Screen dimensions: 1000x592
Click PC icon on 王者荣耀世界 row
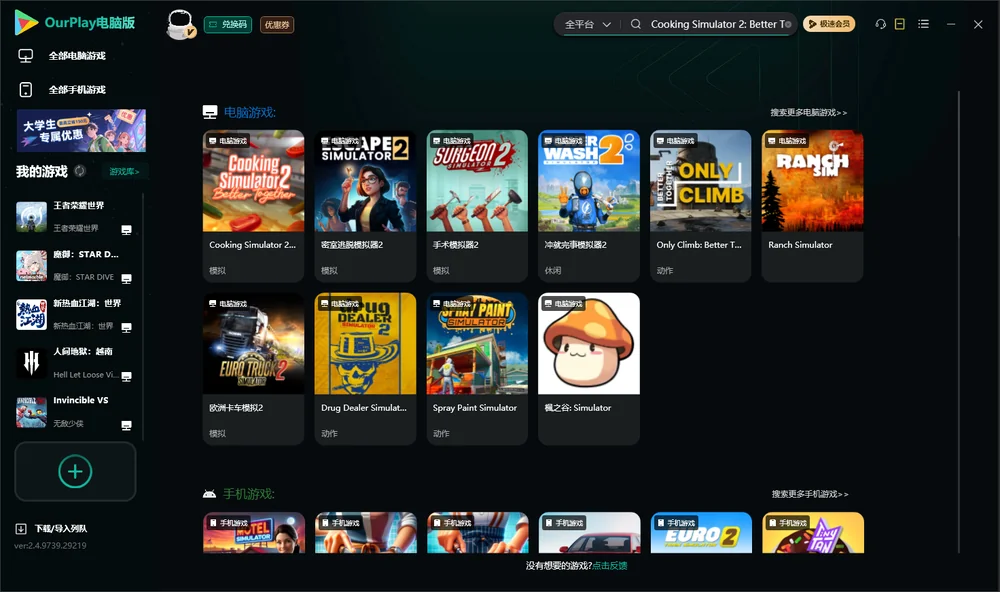point(126,230)
